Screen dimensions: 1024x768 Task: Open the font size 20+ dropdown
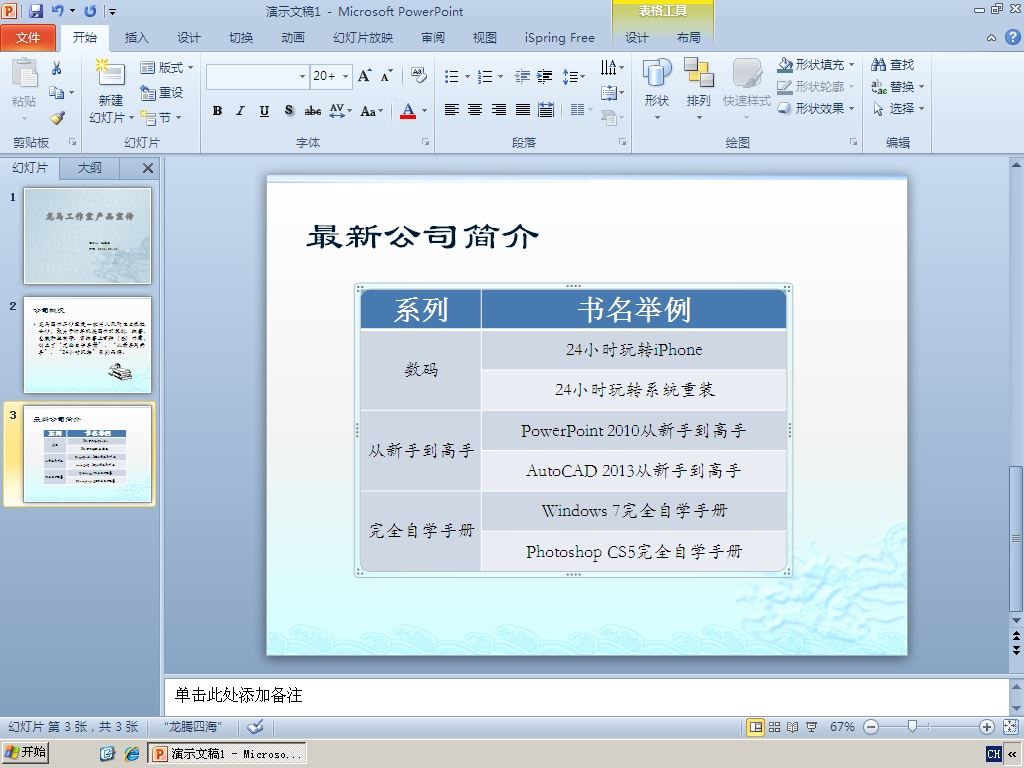pos(345,76)
